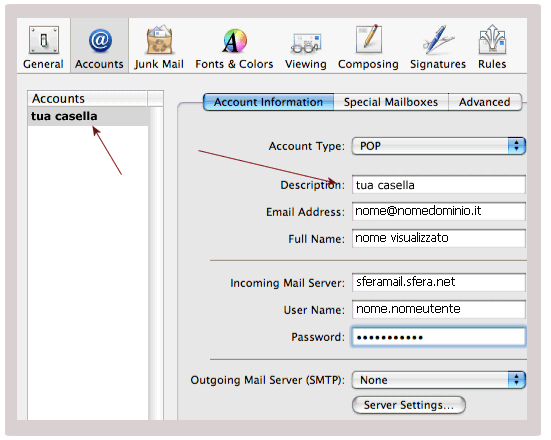
Task: Switch to the Advanced tab
Action: pos(485,102)
